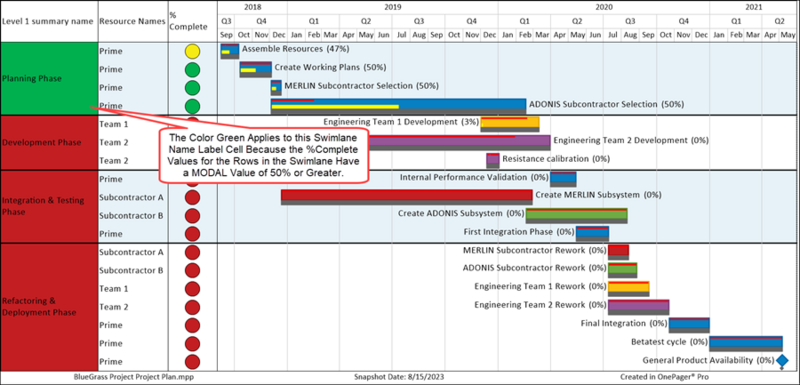
Task: Click the 'Internal Performance Validation (0%)' label
Action: point(474,177)
